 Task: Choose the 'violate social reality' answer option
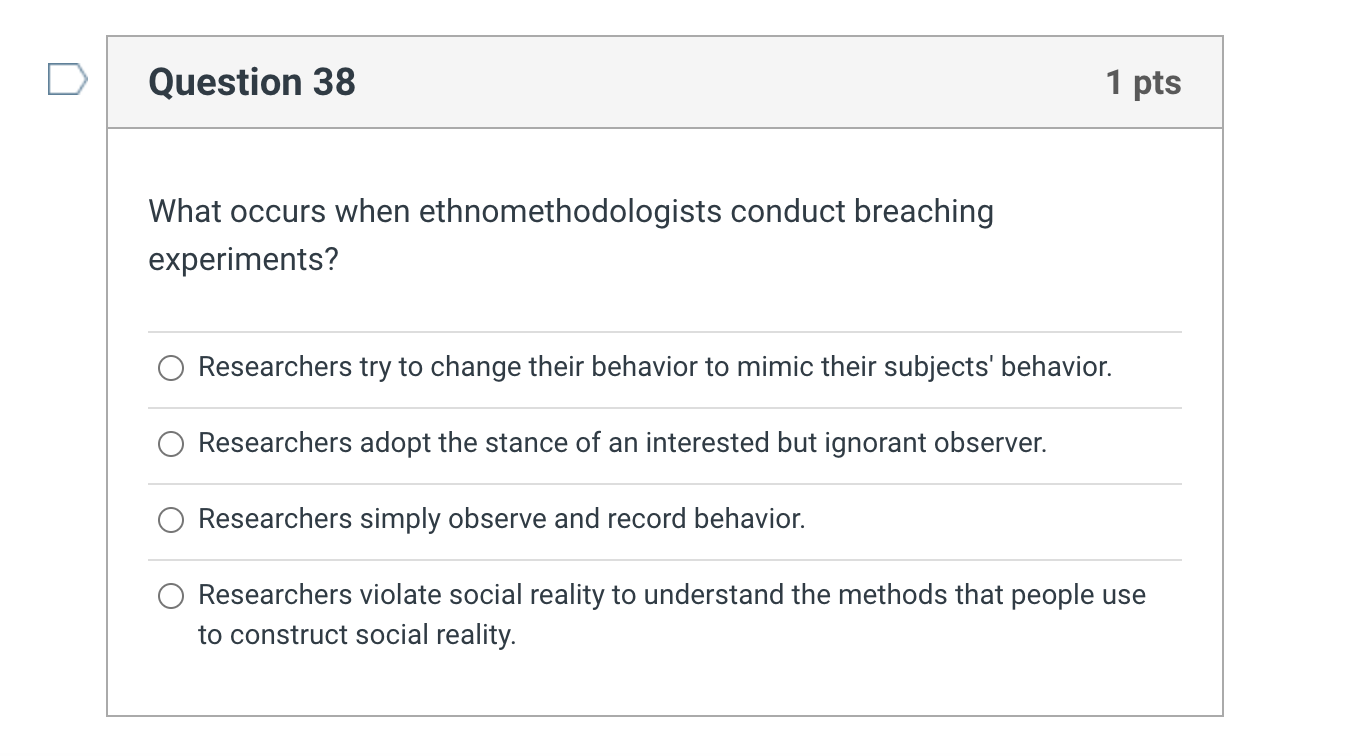coord(170,595)
